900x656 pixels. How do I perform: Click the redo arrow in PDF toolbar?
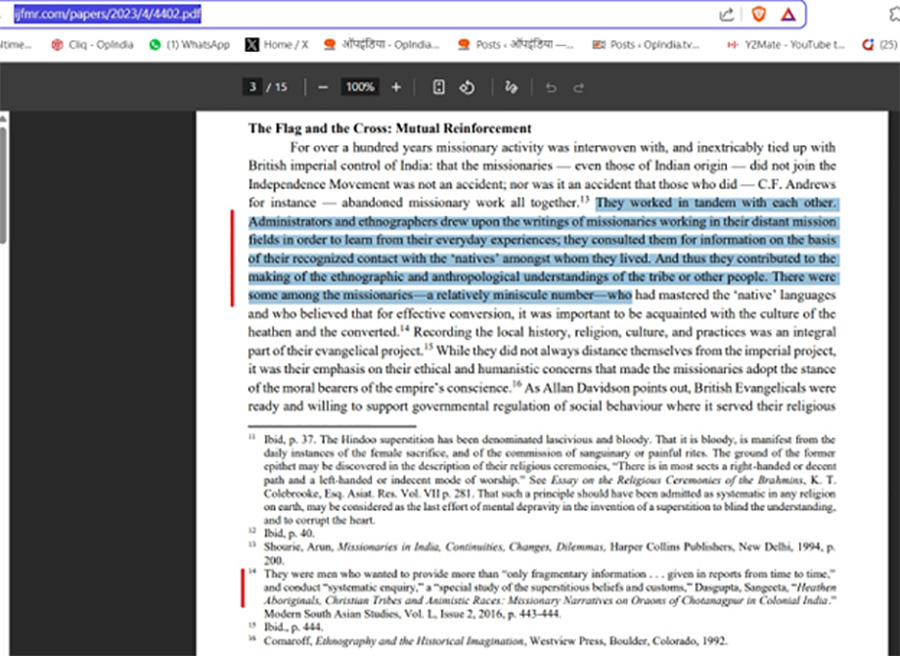578,88
